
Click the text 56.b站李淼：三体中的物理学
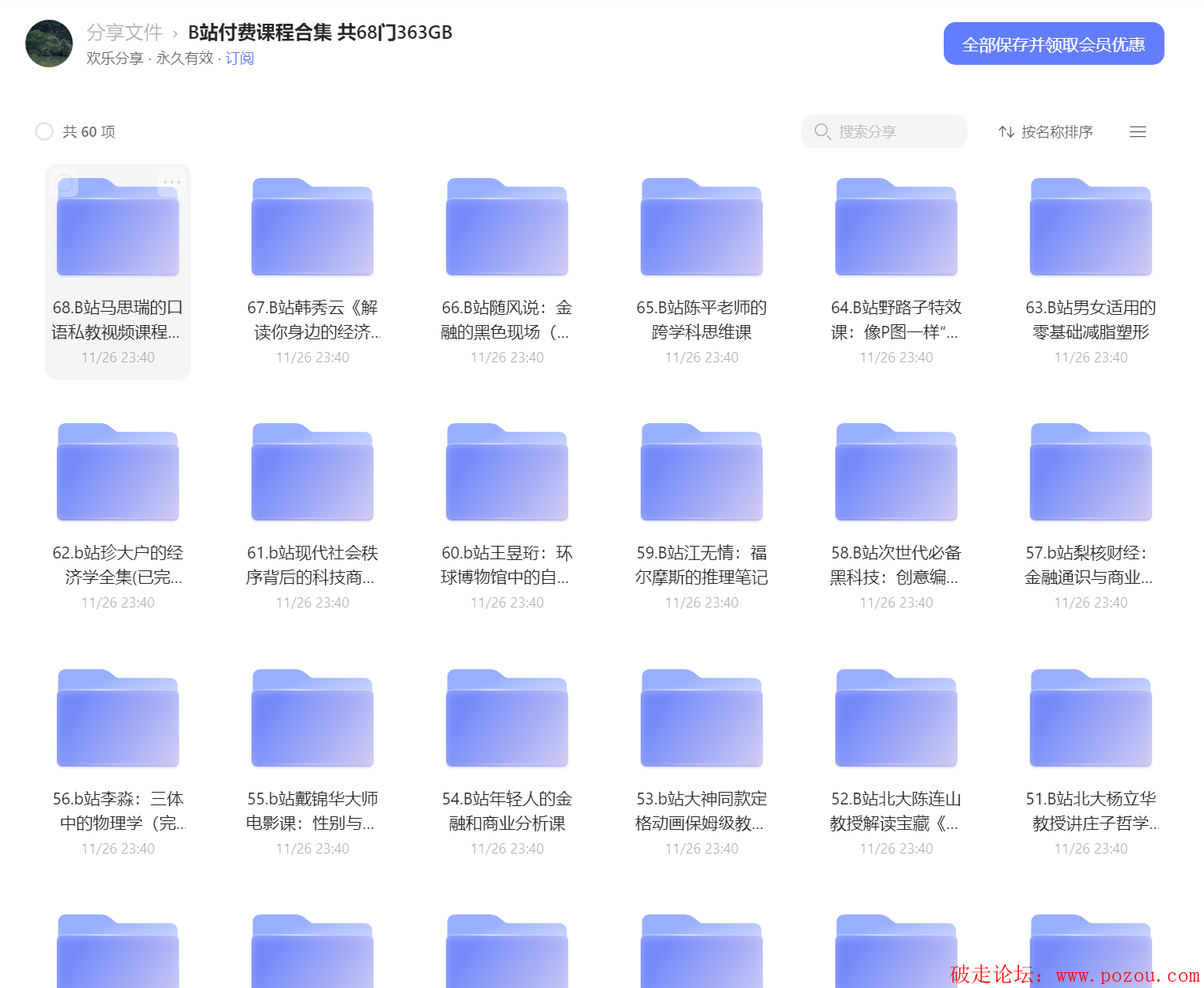118,811
